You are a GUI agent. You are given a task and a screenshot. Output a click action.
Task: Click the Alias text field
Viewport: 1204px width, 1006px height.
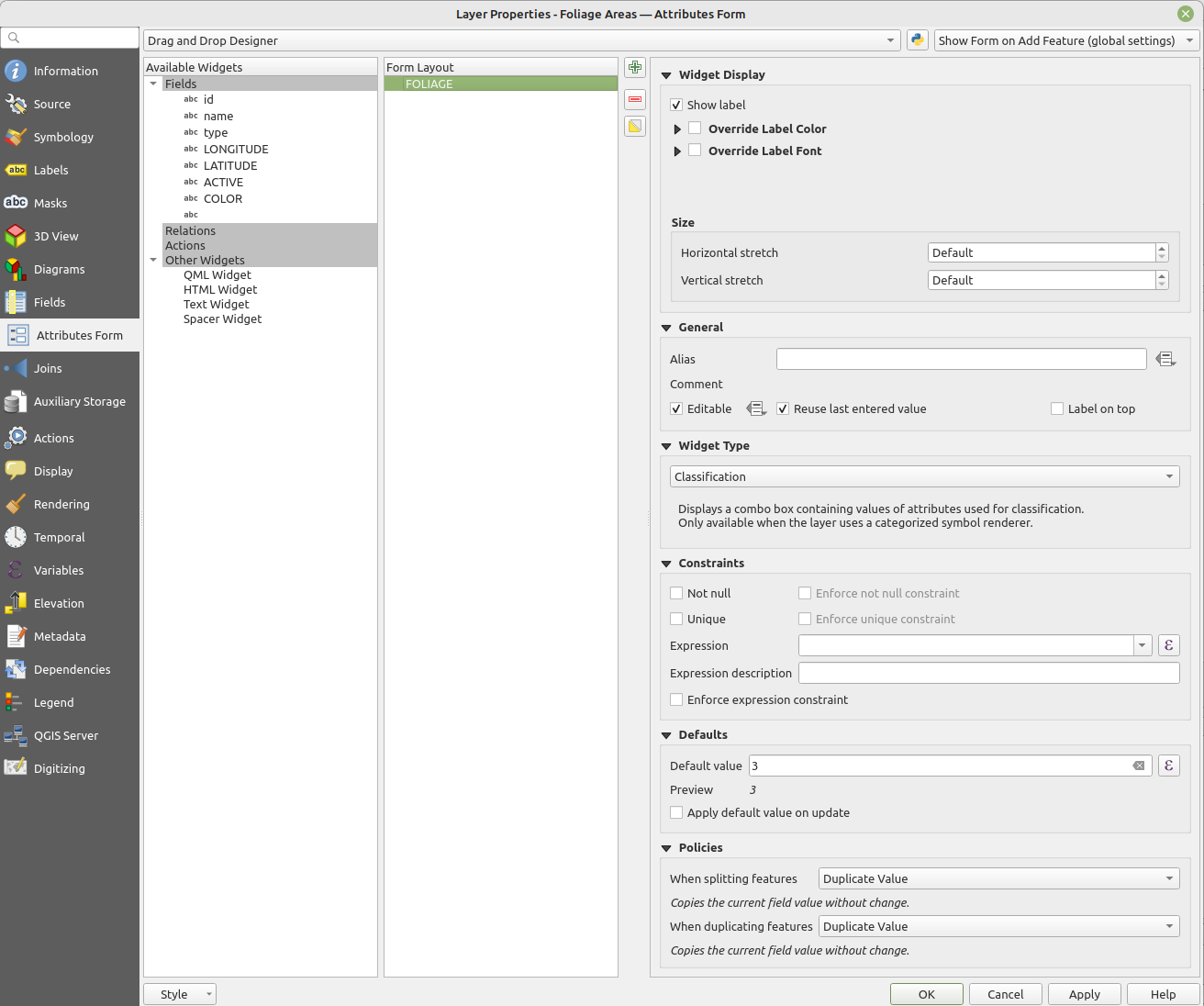(961, 359)
